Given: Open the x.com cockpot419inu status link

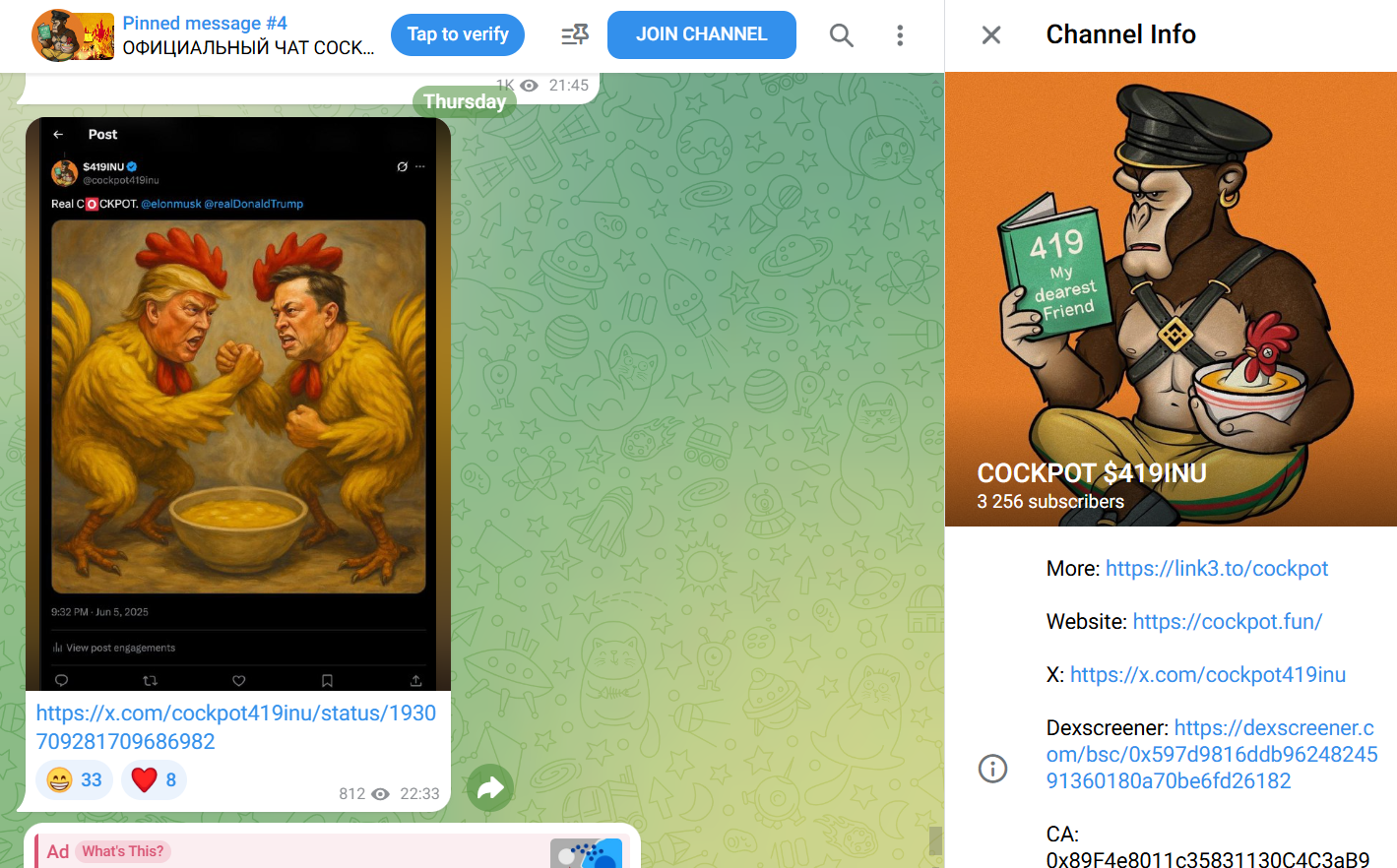Looking at the screenshot, I should tap(236, 727).
